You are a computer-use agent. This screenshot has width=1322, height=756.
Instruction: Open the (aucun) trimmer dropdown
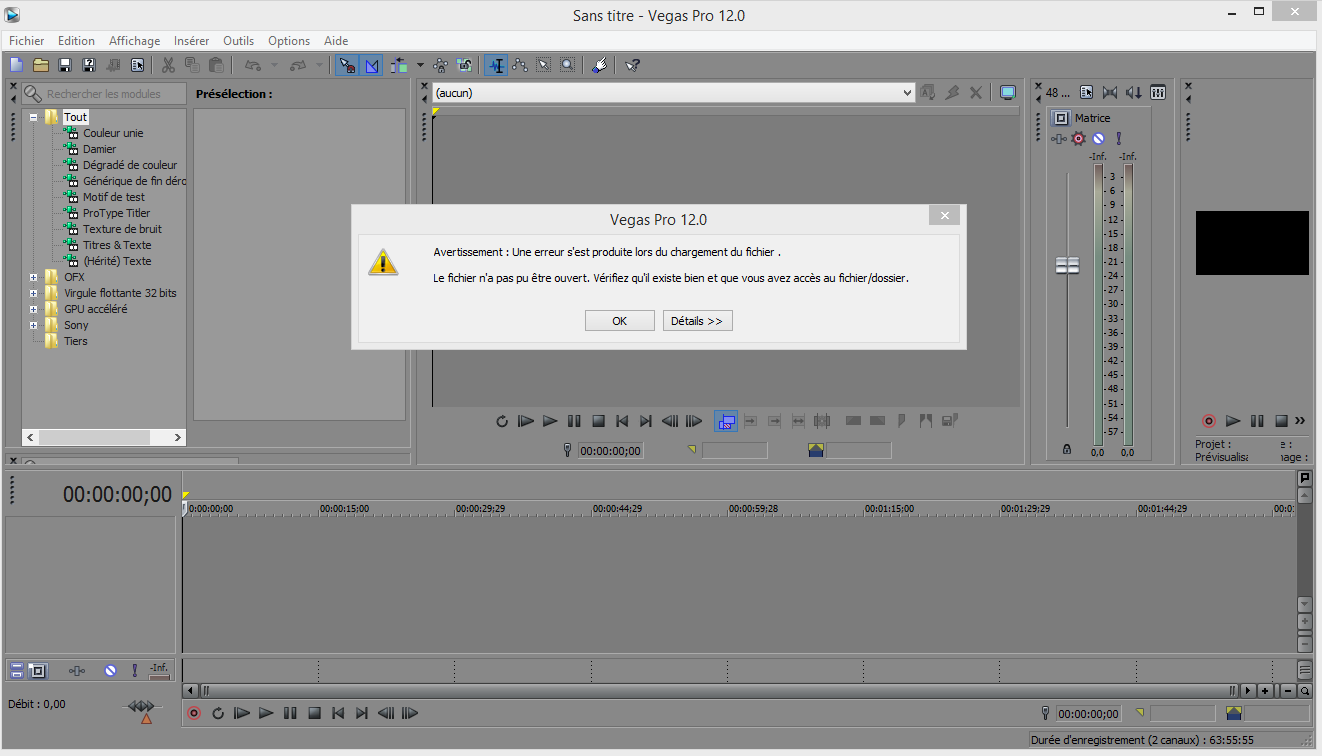[x=673, y=93]
